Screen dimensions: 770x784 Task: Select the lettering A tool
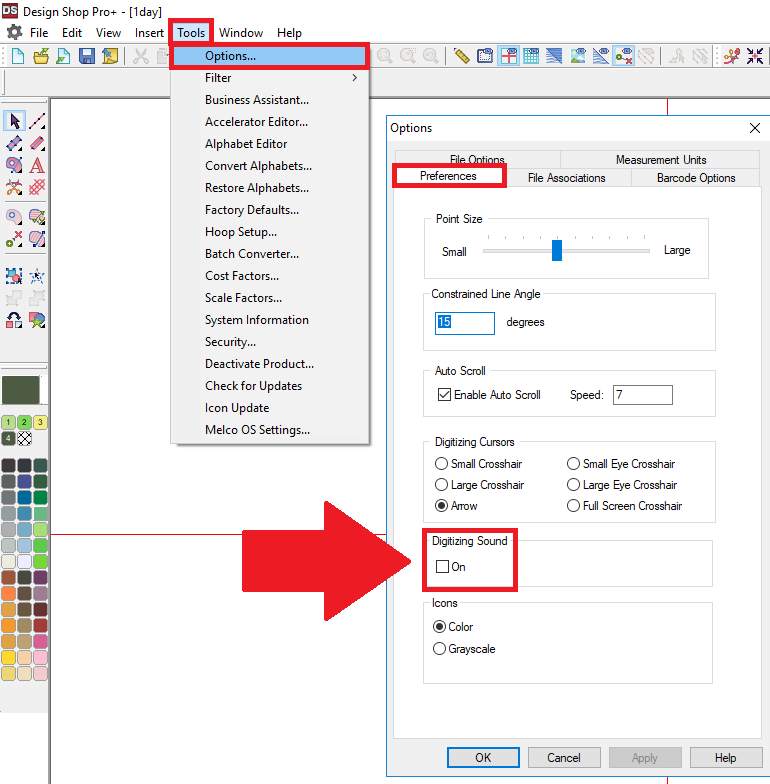[37, 165]
